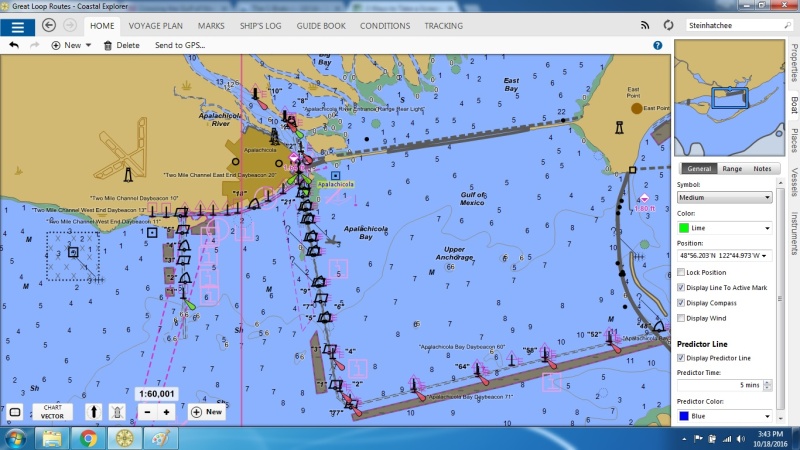The image size is (800, 450).
Task: Open the Properties side panel tab
Action: click(794, 63)
